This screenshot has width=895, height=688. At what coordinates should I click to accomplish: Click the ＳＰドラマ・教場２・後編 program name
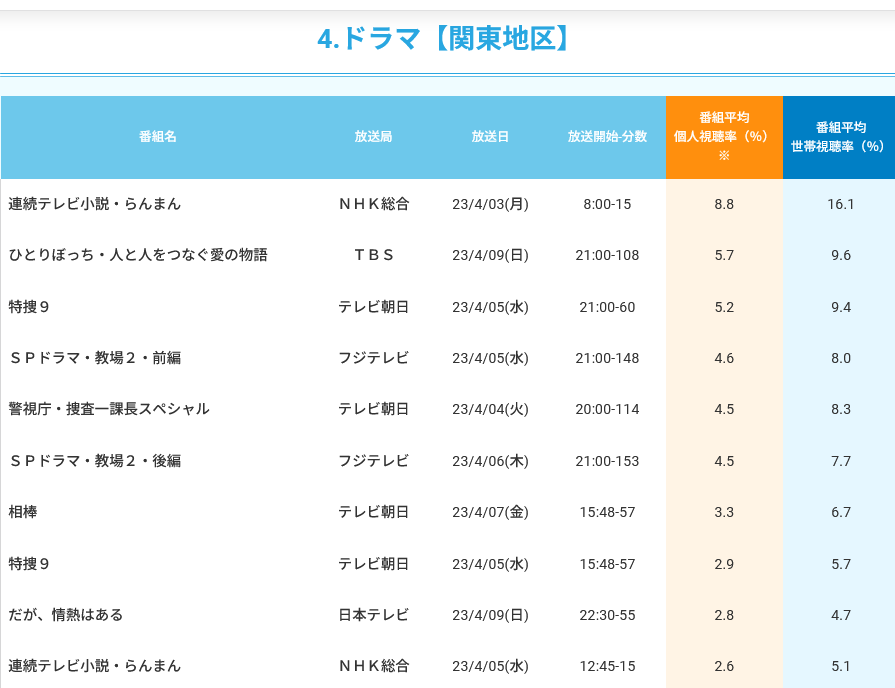tap(95, 461)
